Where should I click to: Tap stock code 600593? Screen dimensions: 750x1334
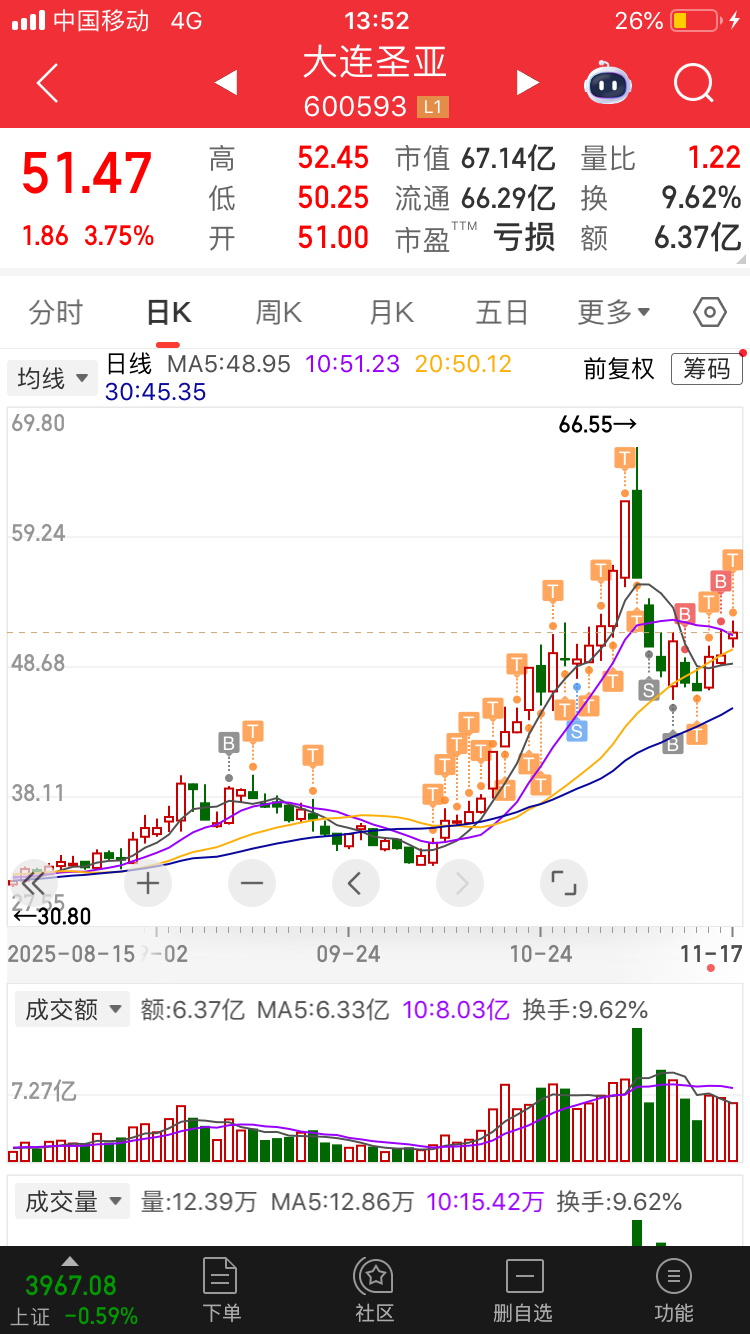pyautogui.click(x=355, y=107)
